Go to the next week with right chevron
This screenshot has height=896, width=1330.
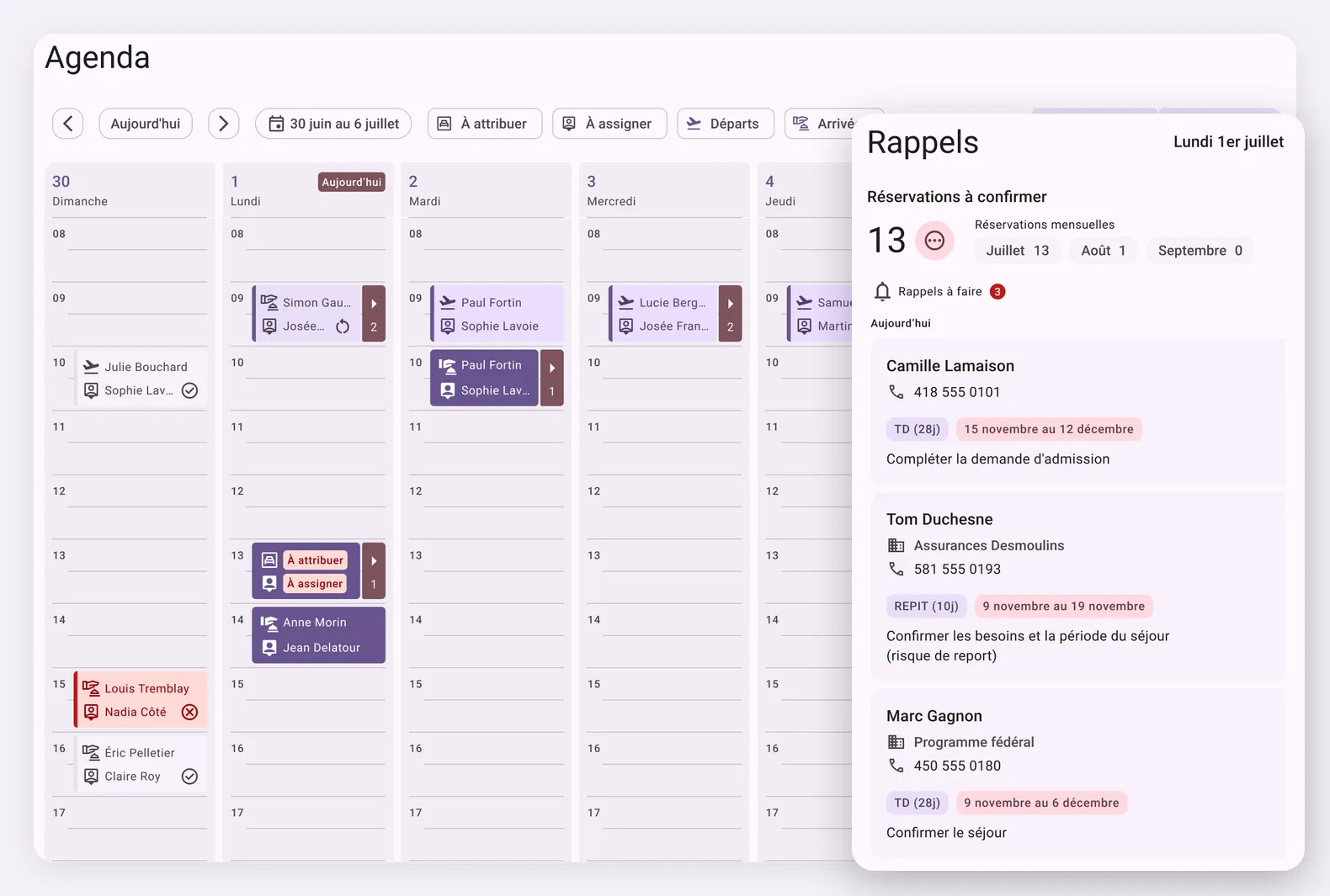224,124
